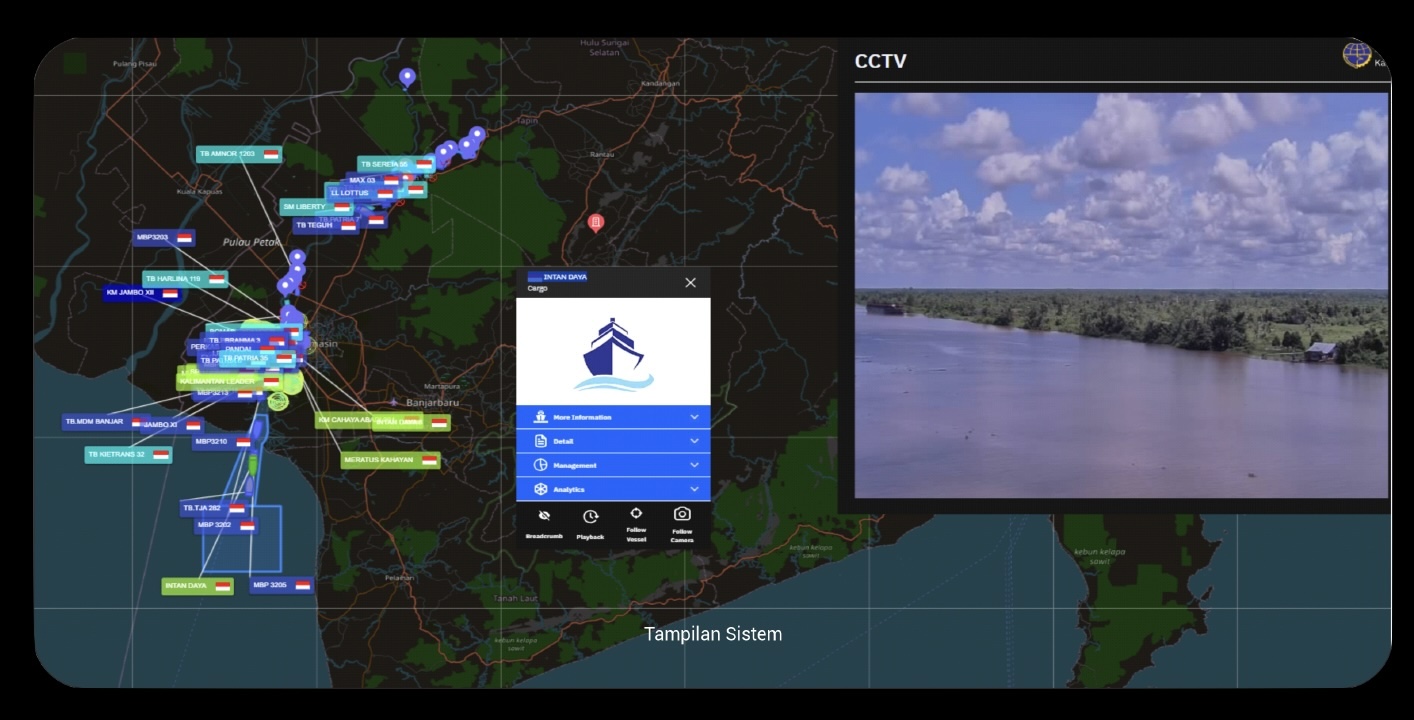
Task: Expand the Analytics section
Action: [x=613, y=489]
